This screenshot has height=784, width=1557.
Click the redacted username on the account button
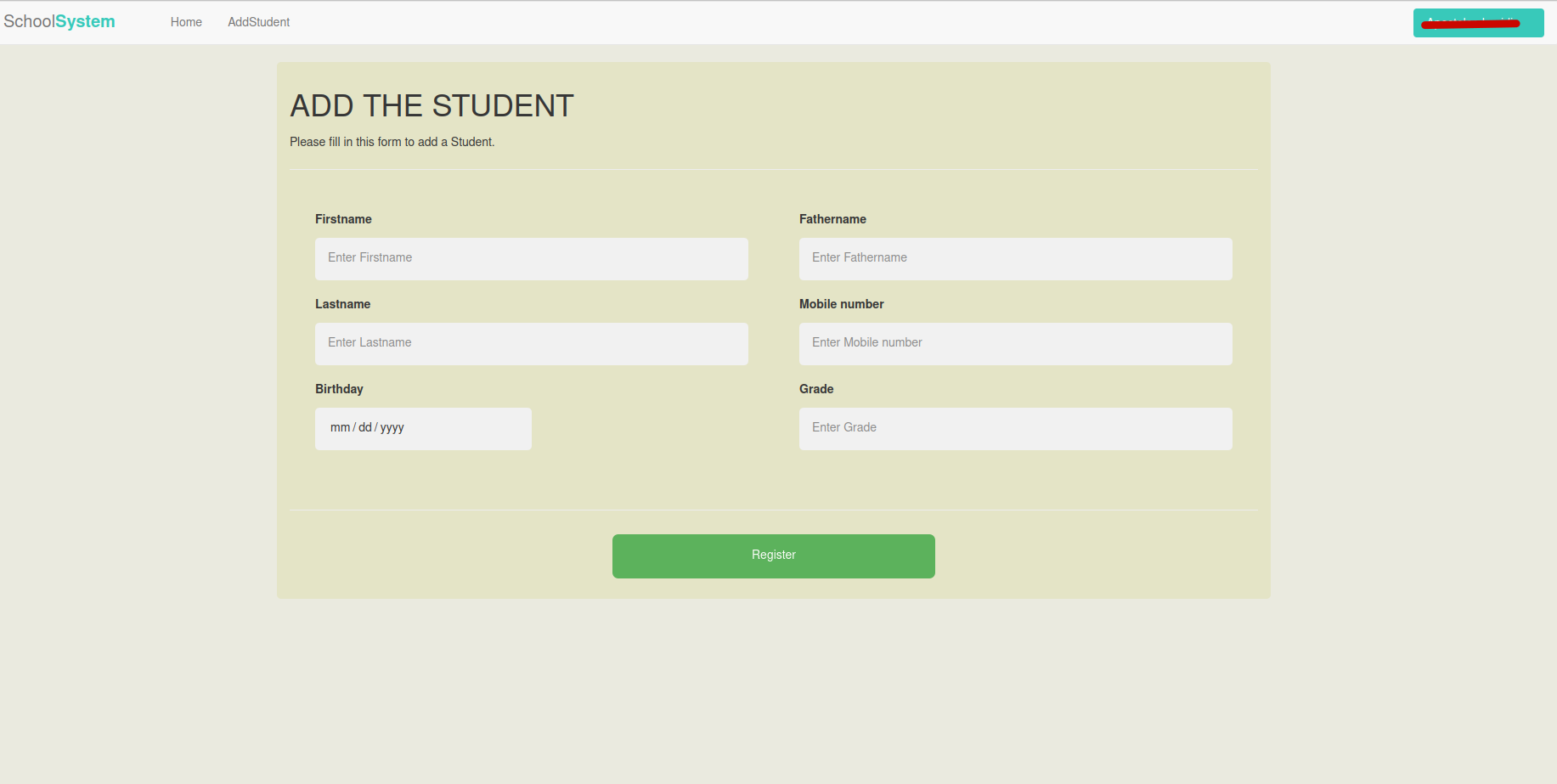pos(1469,23)
